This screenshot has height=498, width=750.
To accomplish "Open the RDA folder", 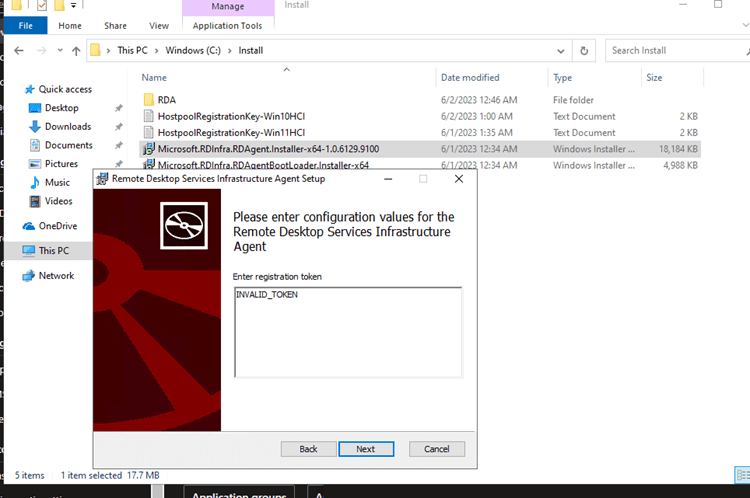I will pyautogui.click(x=166, y=100).
